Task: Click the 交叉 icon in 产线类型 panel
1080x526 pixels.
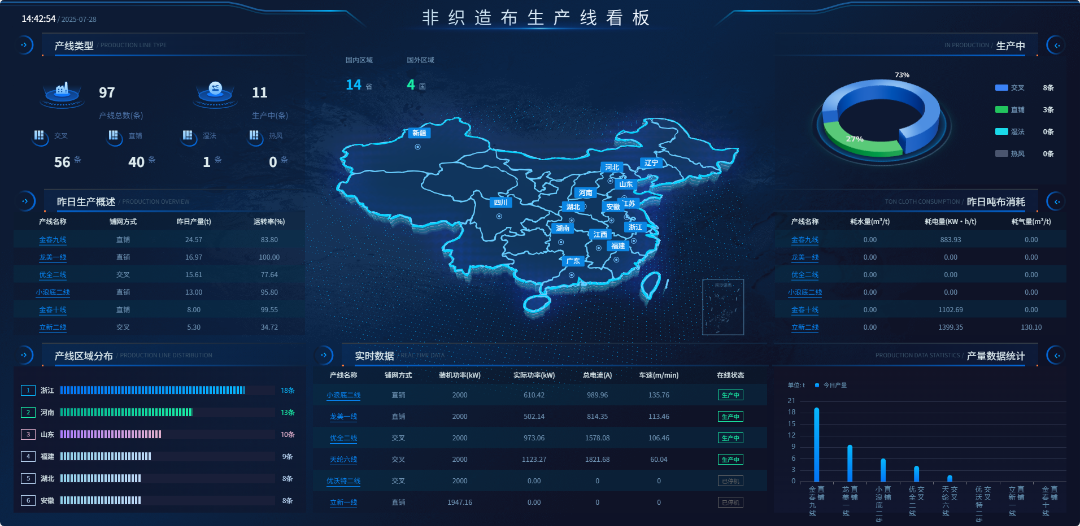Action: [x=40, y=136]
